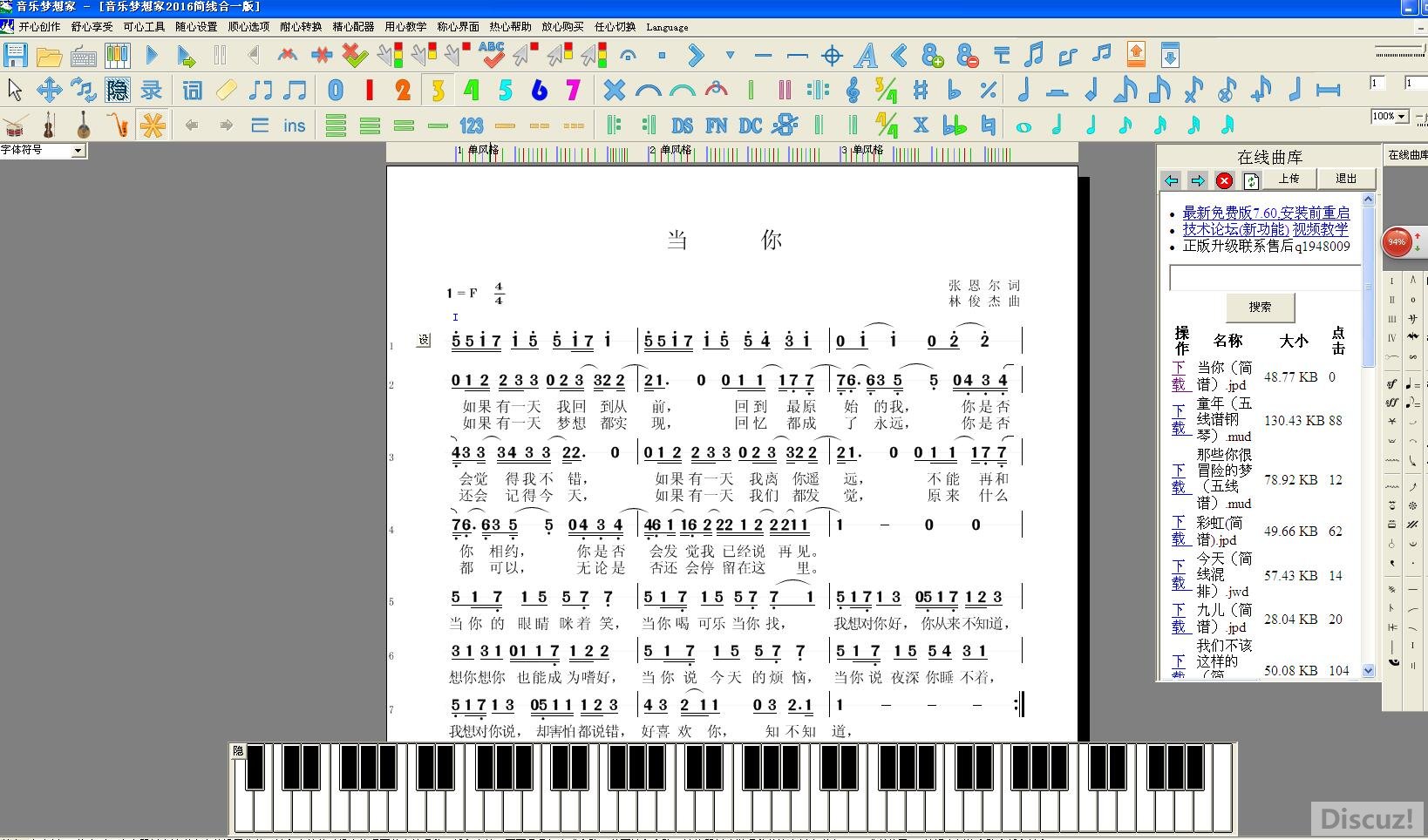The width and height of the screenshot is (1428, 840).
Task: Choose the drum instrument icon
Action: pos(15,125)
